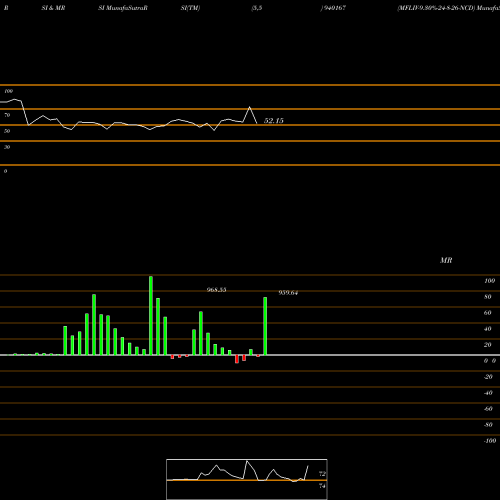
Task: Click the RSI peak before 52.15
Action: [x=249, y=107]
